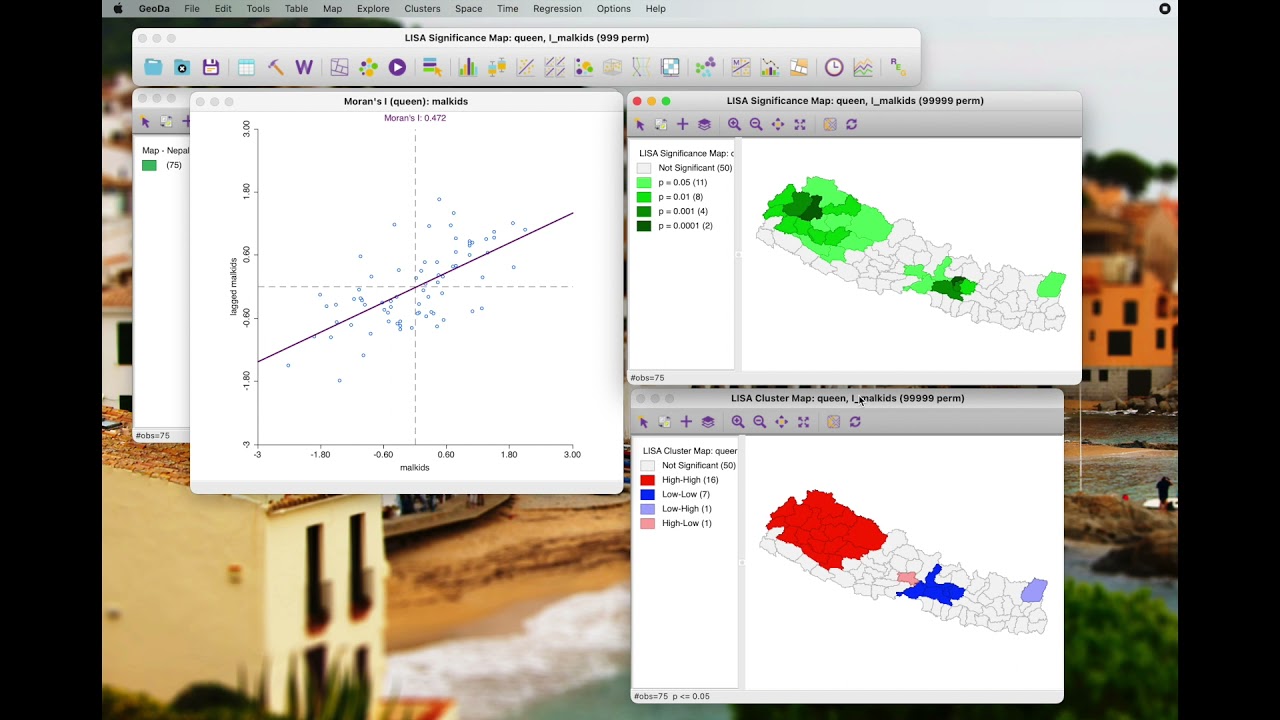Open the scatter plot matrix icon
The height and width of the screenshot is (720, 1280).
point(555,67)
